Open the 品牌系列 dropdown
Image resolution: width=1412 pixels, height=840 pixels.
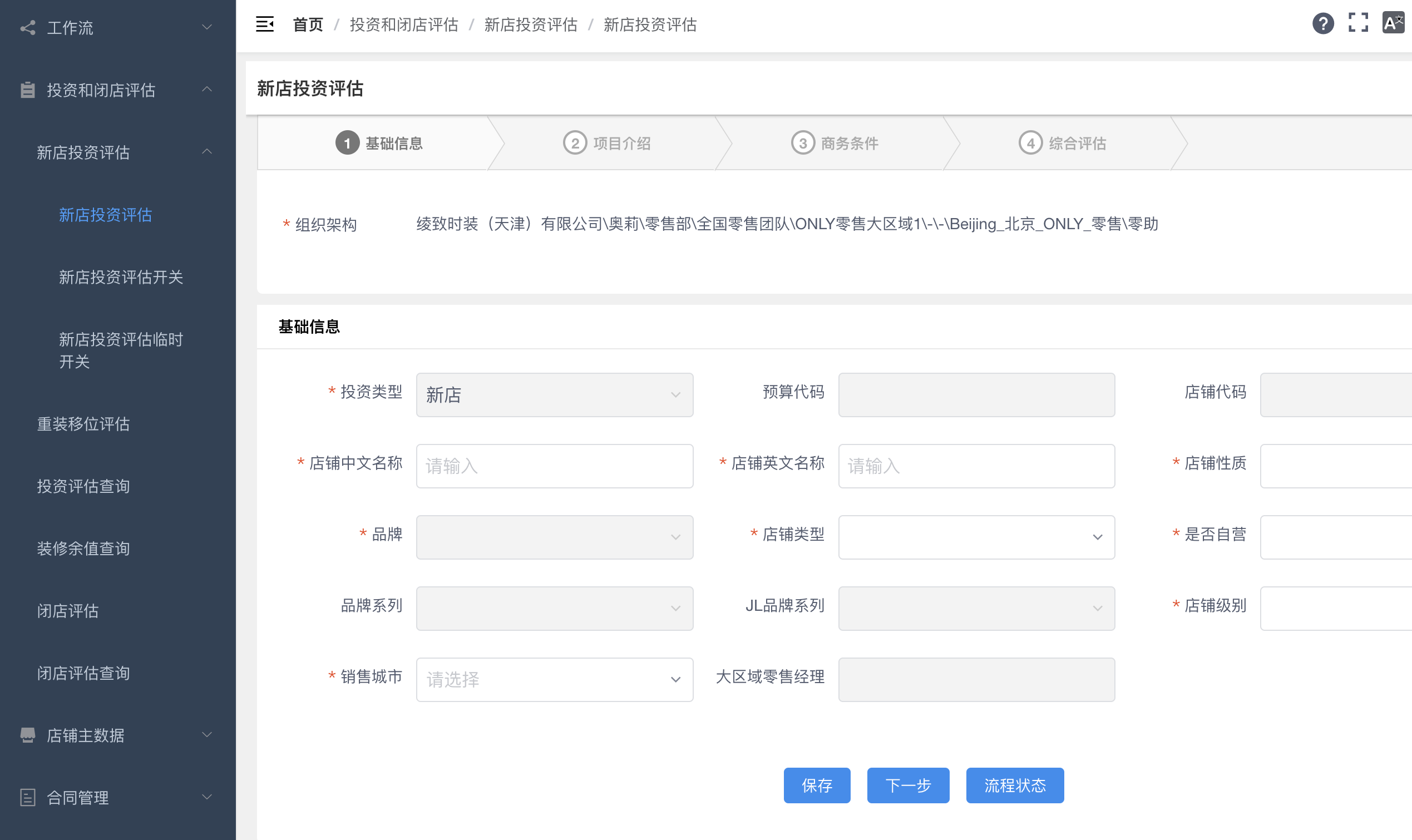[555, 609]
